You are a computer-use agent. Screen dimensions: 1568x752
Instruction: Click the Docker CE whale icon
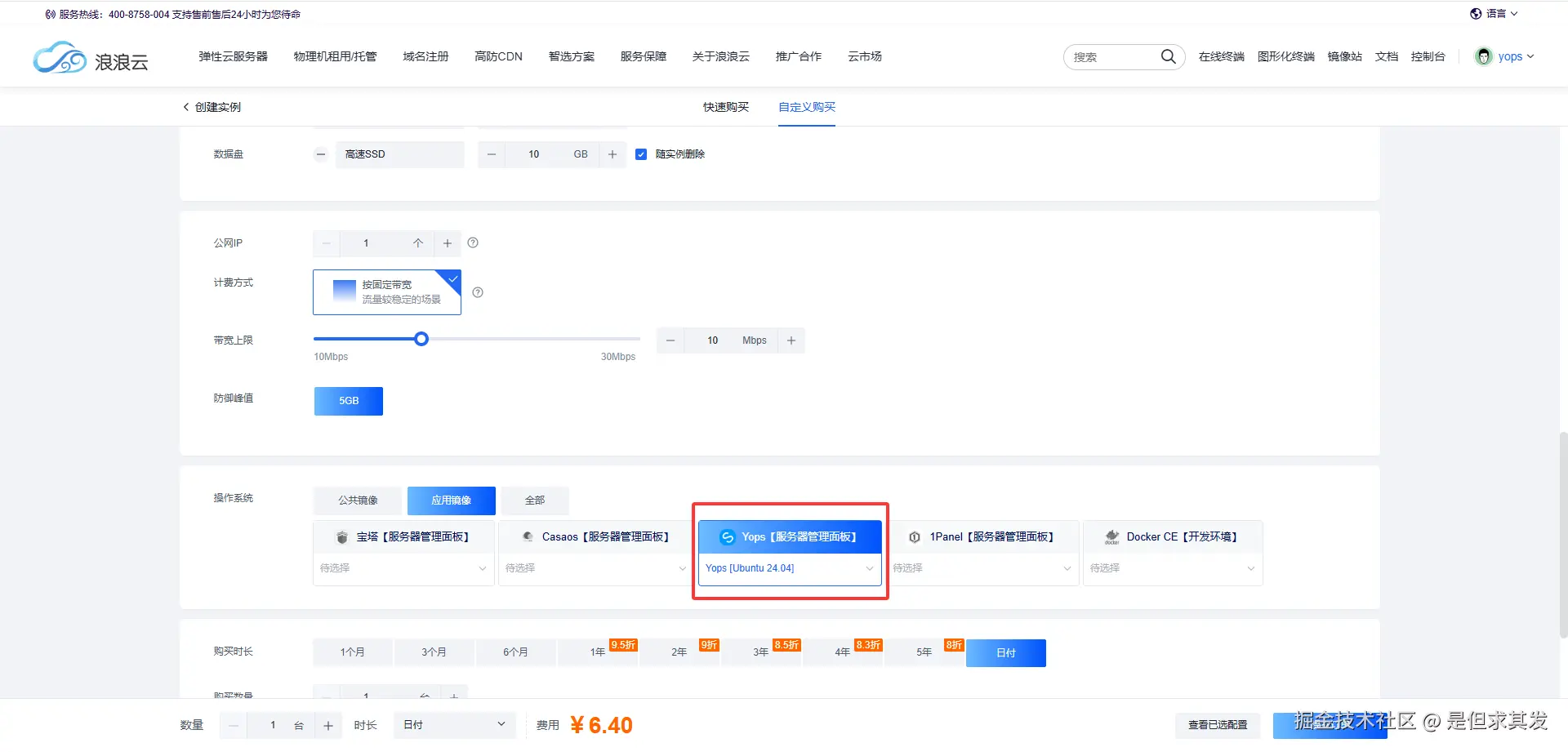coord(1111,536)
